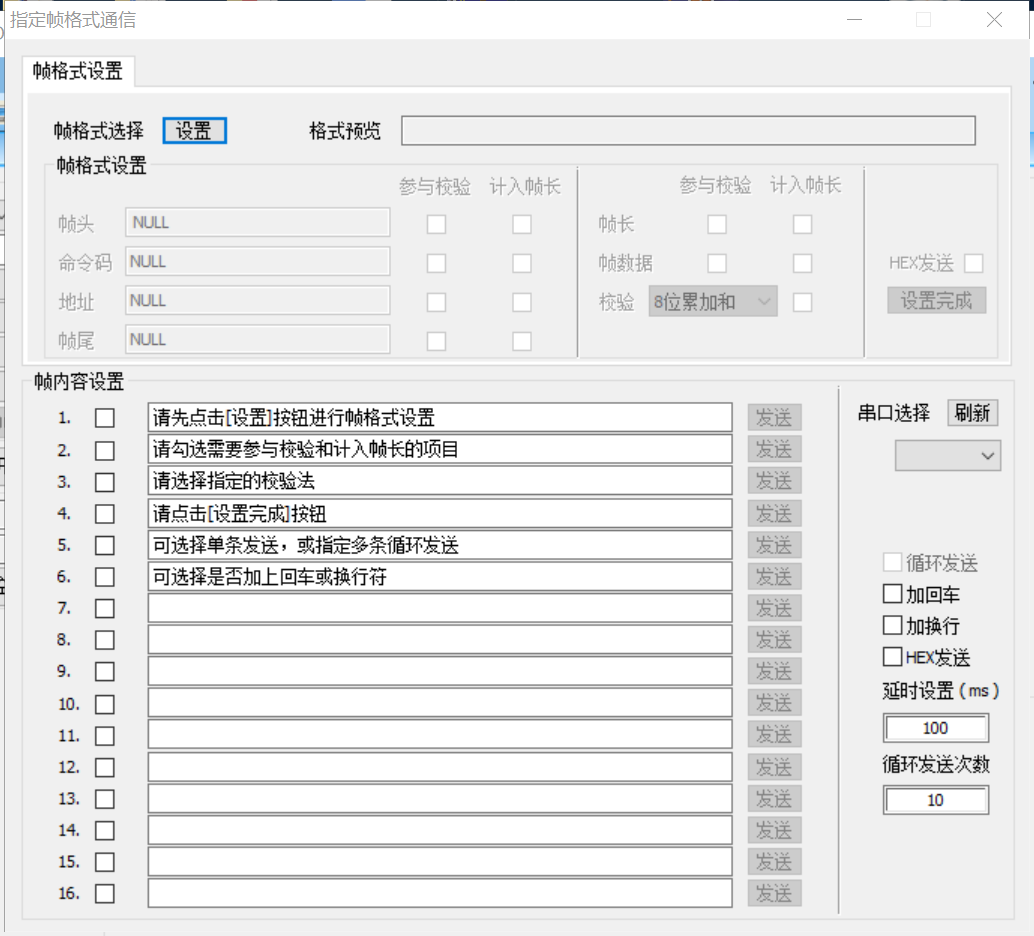Toggle 计入帧长 checkbox beside the 校验 dropdown
This screenshot has height=936, width=1034.
tap(803, 302)
